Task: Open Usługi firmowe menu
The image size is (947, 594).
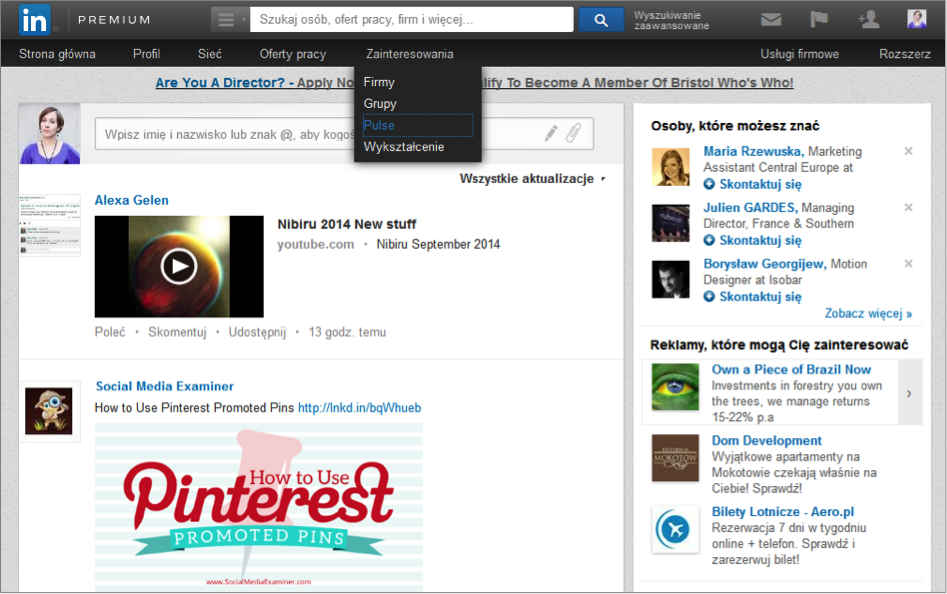Action: (799, 54)
